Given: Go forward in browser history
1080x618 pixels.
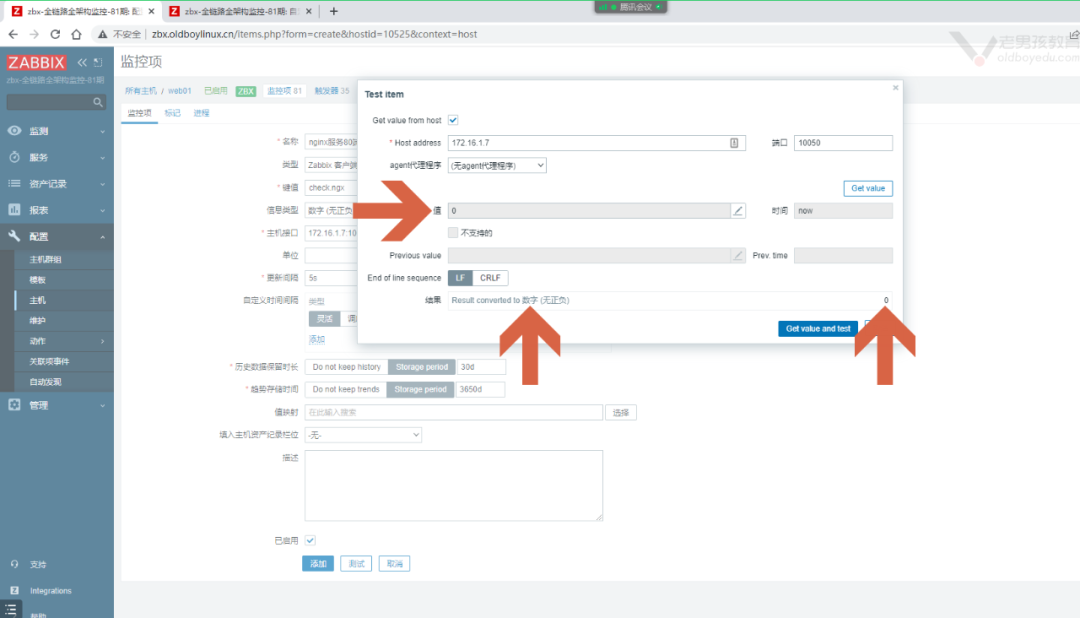Looking at the screenshot, I should pyautogui.click(x=34, y=34).
